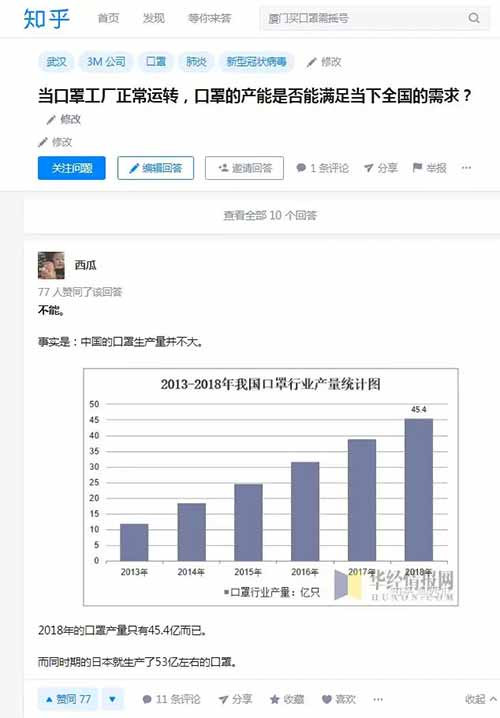The image size is (500, 718).
Task: Open the 肺炎 topic tag
Action: click(x=196, y=62)
